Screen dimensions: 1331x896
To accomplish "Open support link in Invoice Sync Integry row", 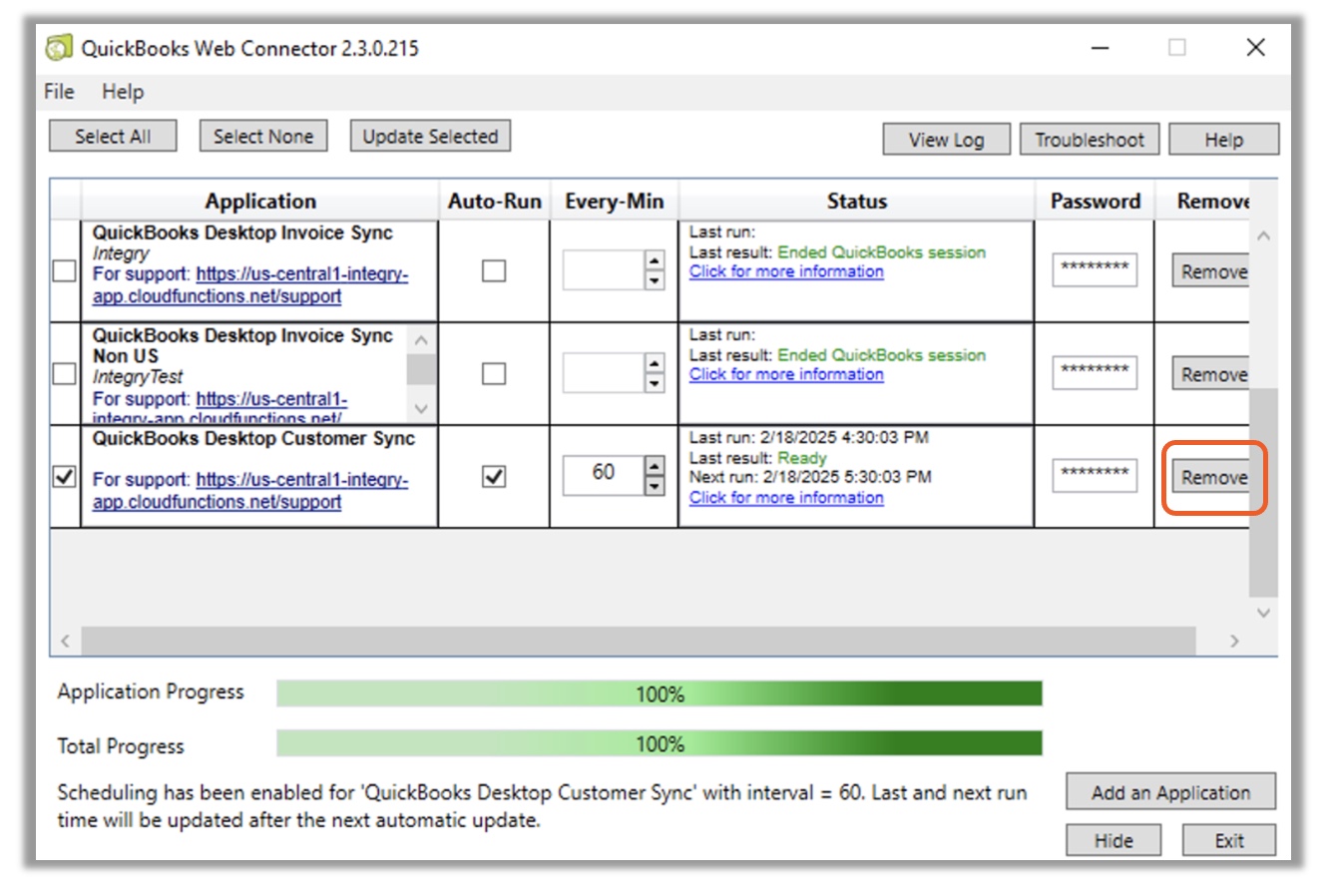I will tap(250, 284).
